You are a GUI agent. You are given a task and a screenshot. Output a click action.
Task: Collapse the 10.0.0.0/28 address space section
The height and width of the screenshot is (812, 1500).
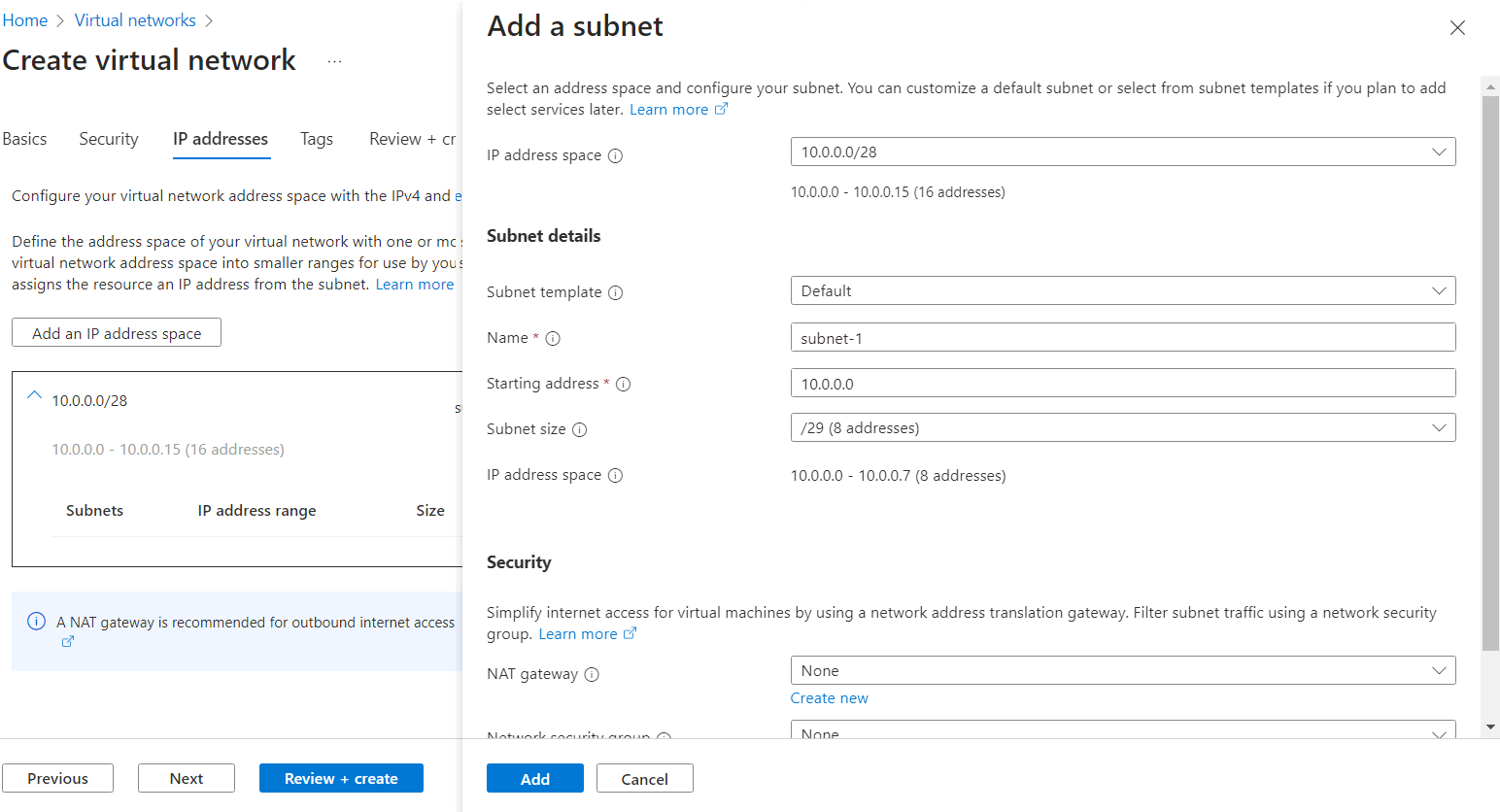(34, 395)
